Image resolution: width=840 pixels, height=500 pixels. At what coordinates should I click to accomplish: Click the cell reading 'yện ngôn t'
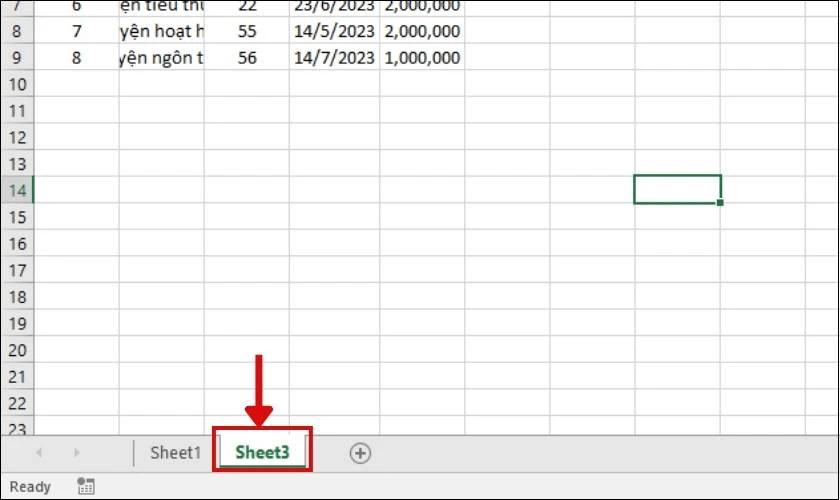point(161,57)
